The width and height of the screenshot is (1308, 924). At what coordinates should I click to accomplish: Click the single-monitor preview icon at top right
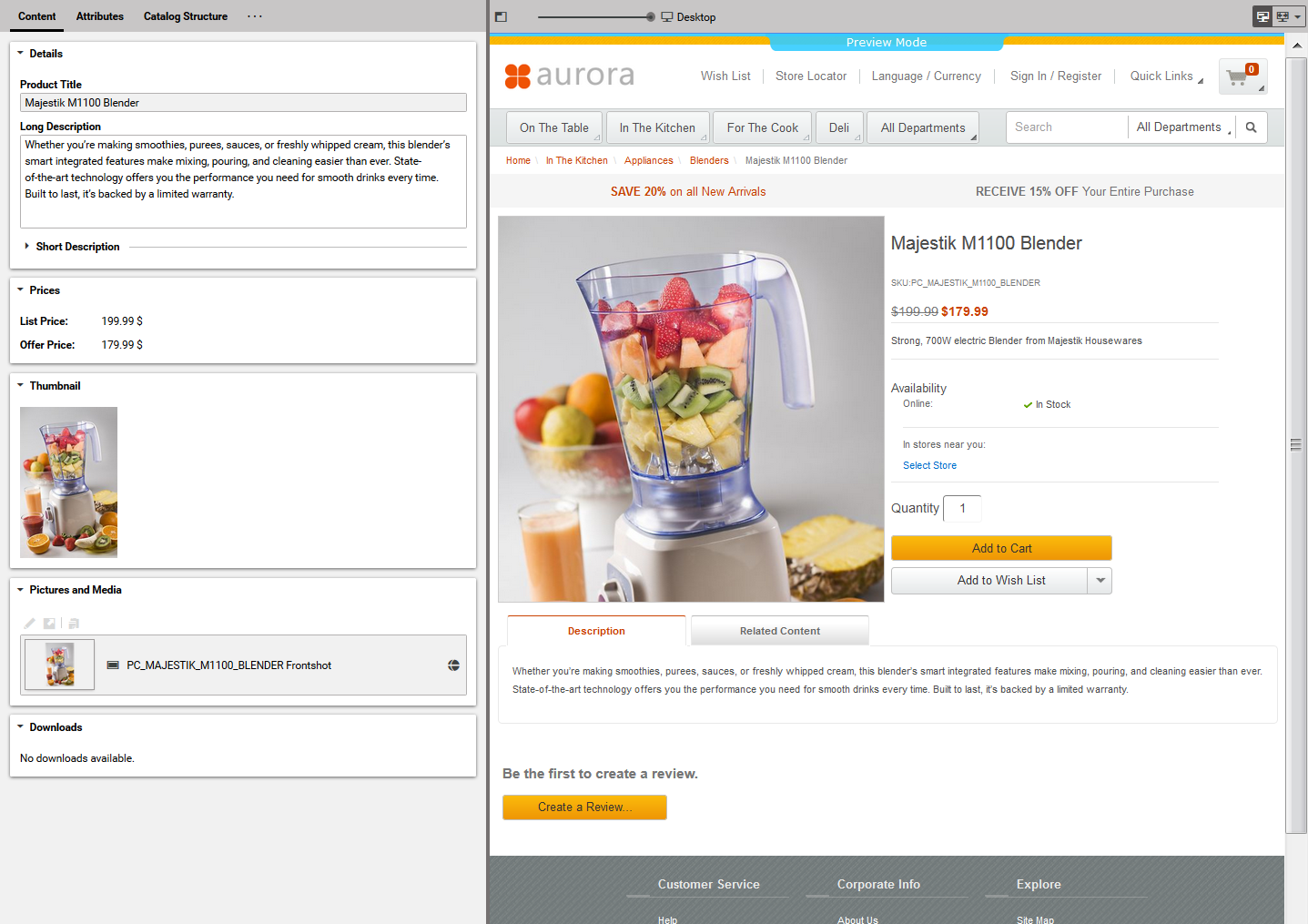(x=1262, y=16)
